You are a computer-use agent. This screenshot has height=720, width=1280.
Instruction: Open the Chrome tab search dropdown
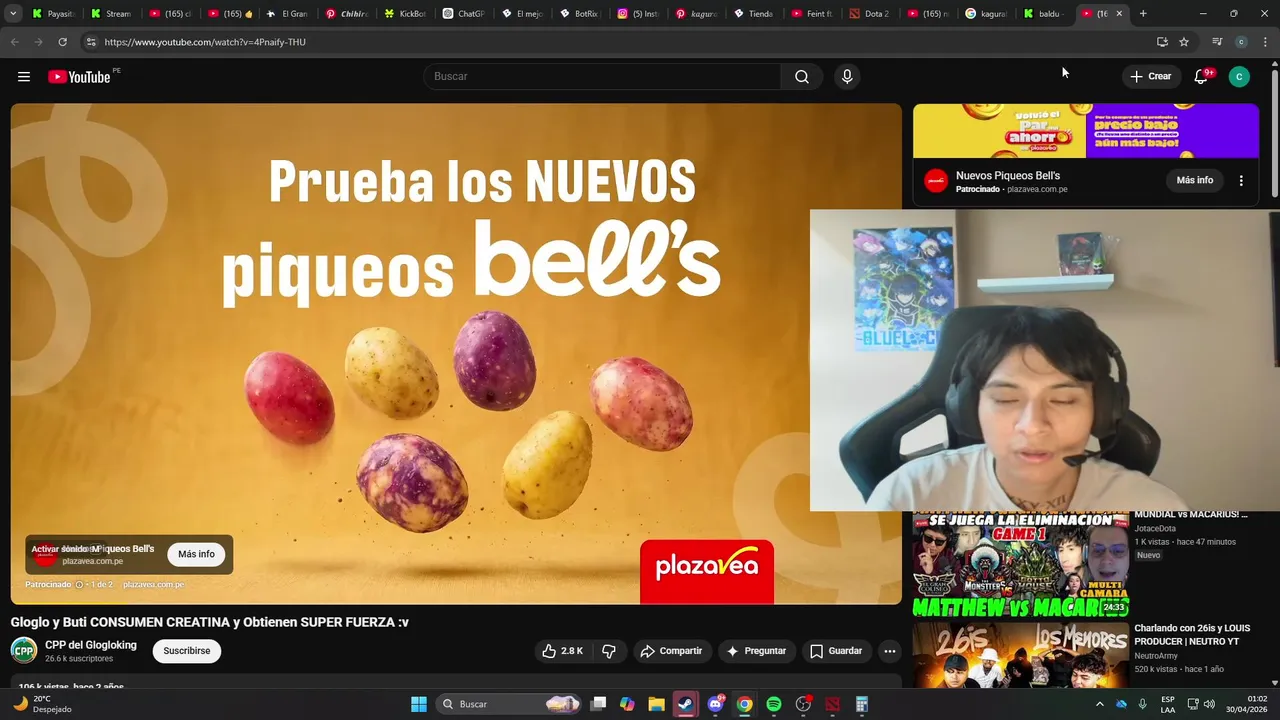click(13, 14)
